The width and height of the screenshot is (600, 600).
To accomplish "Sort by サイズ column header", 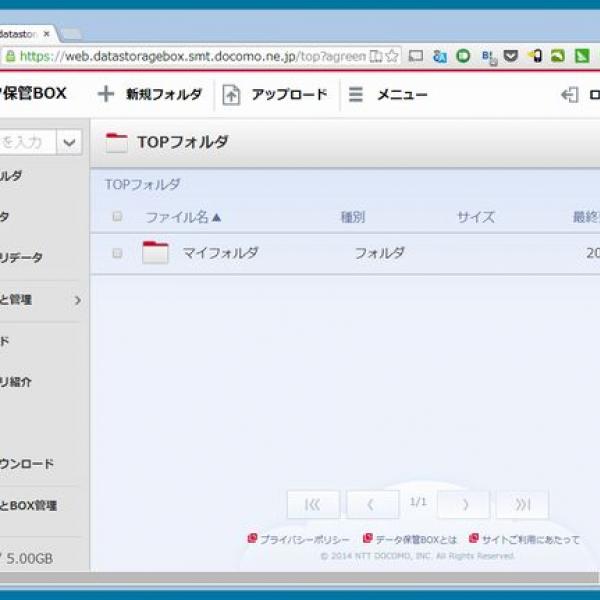I will pyautogui.click(x=476, y=217).
